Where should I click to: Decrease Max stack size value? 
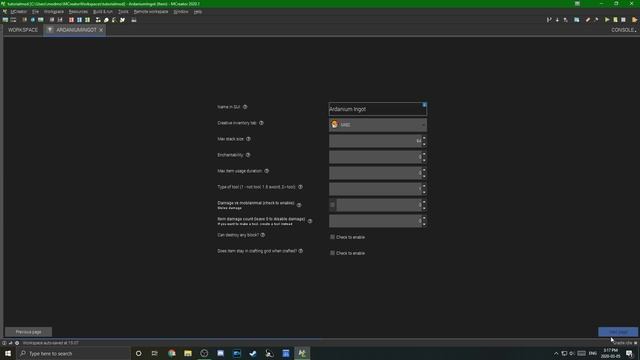424,144
